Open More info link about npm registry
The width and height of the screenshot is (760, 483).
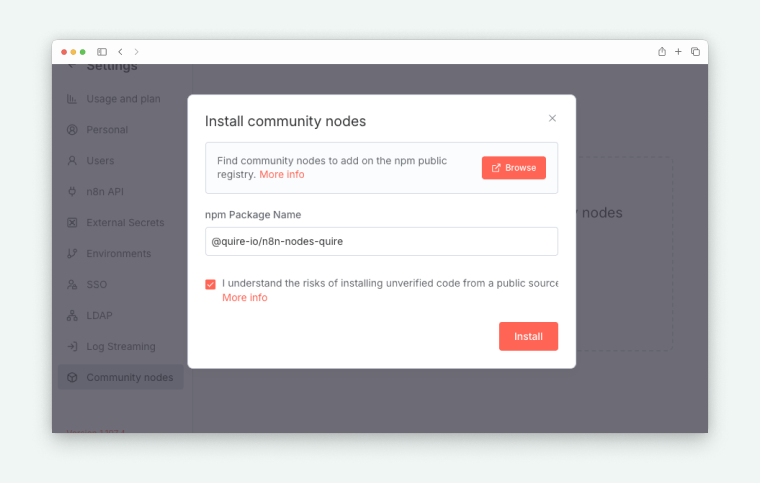(x=281, y=174)
